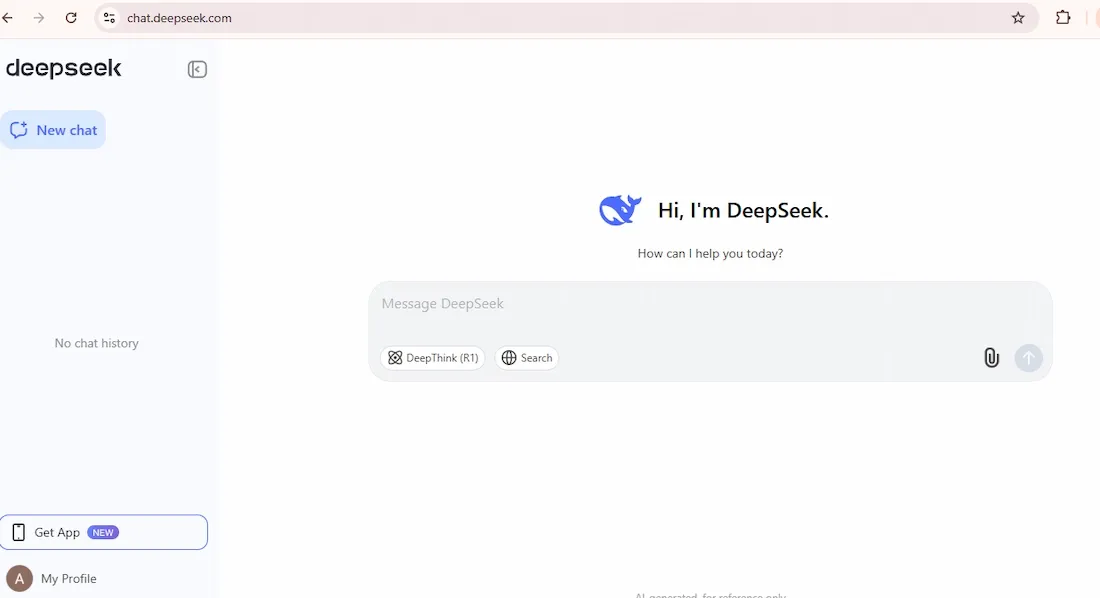Start a New chat
Screen dimensions: 1100x598
pyautogui.click(x=53, y=130)
